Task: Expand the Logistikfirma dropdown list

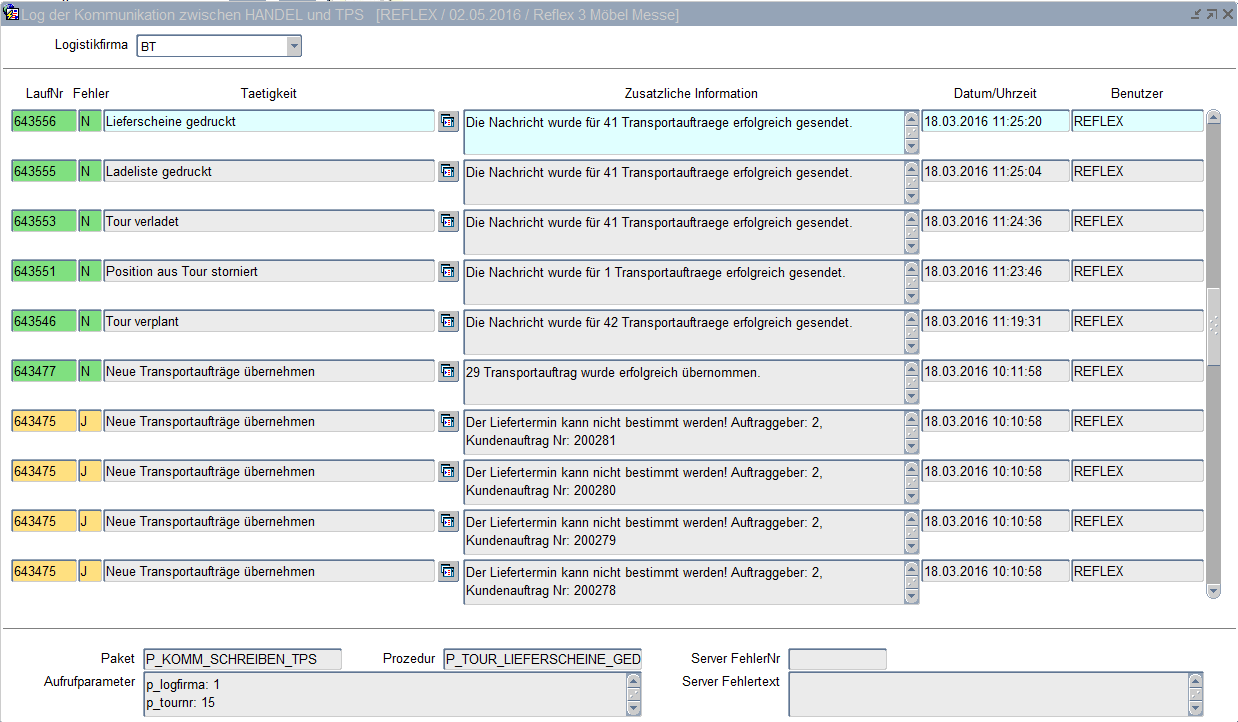Action: 293,46
